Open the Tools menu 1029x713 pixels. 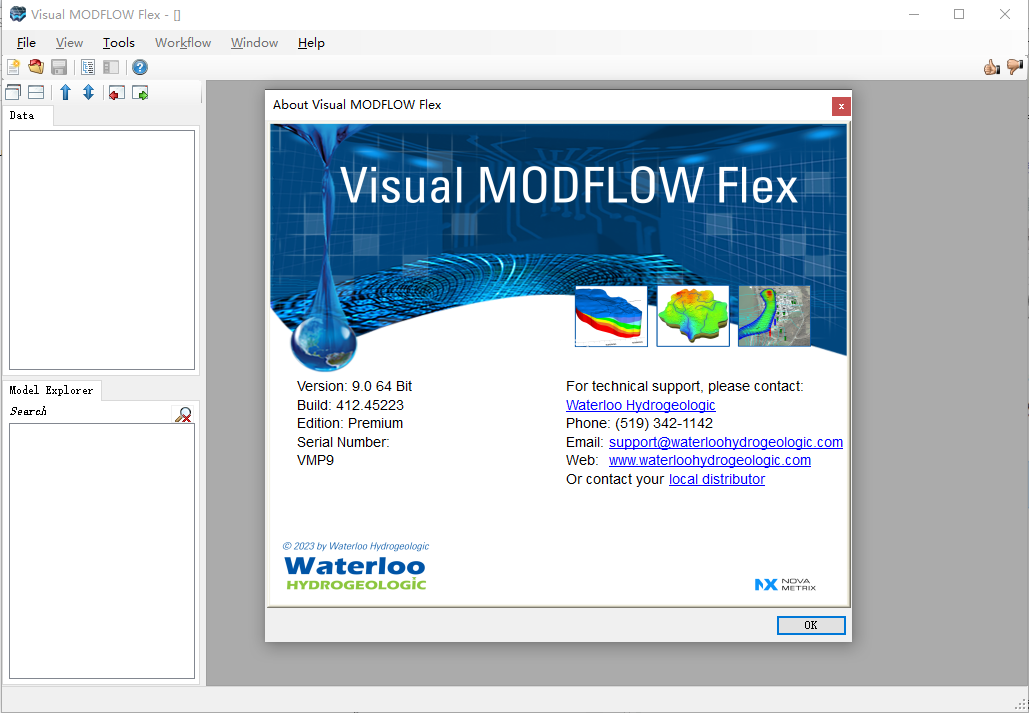(x=118, y=43)
